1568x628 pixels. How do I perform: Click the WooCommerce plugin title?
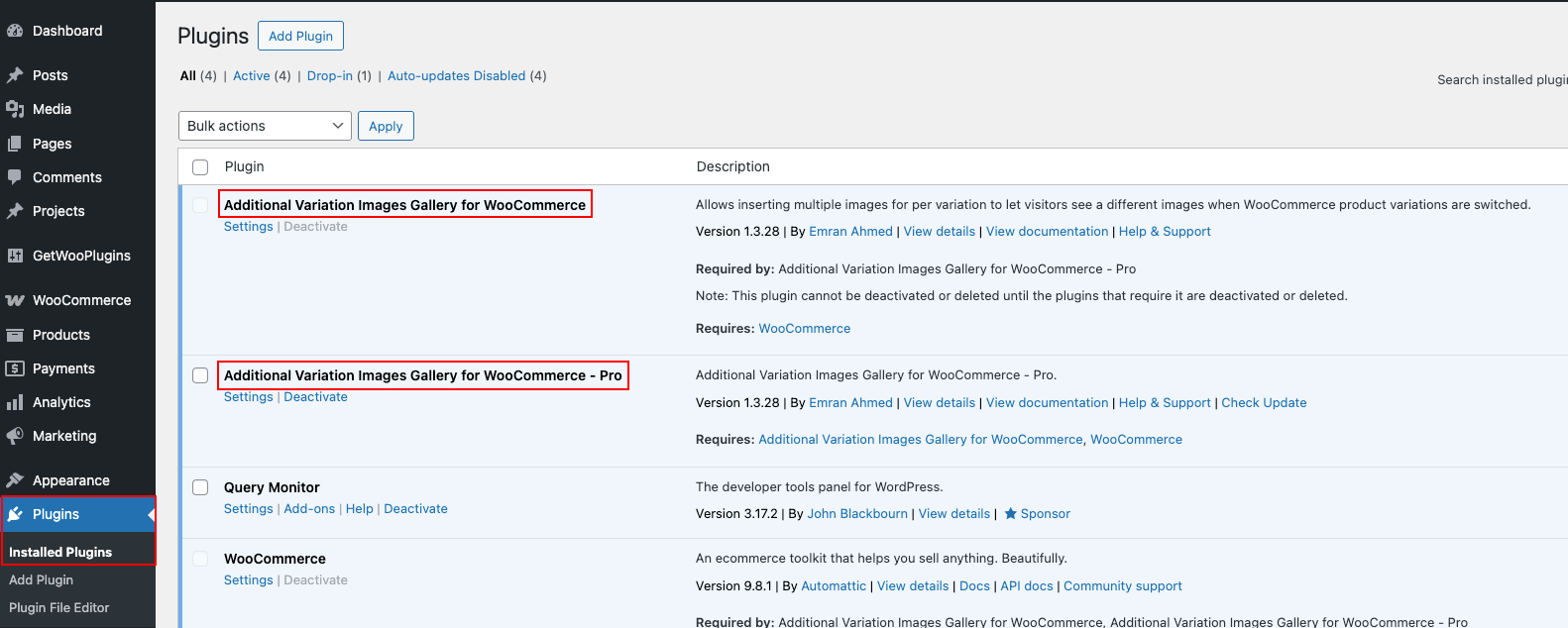(275, 559)
